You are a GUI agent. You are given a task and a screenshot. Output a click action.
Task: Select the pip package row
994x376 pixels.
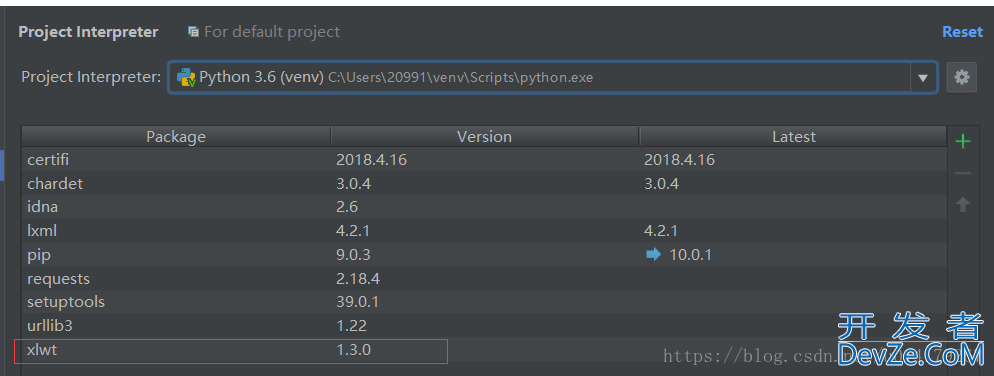484,255
